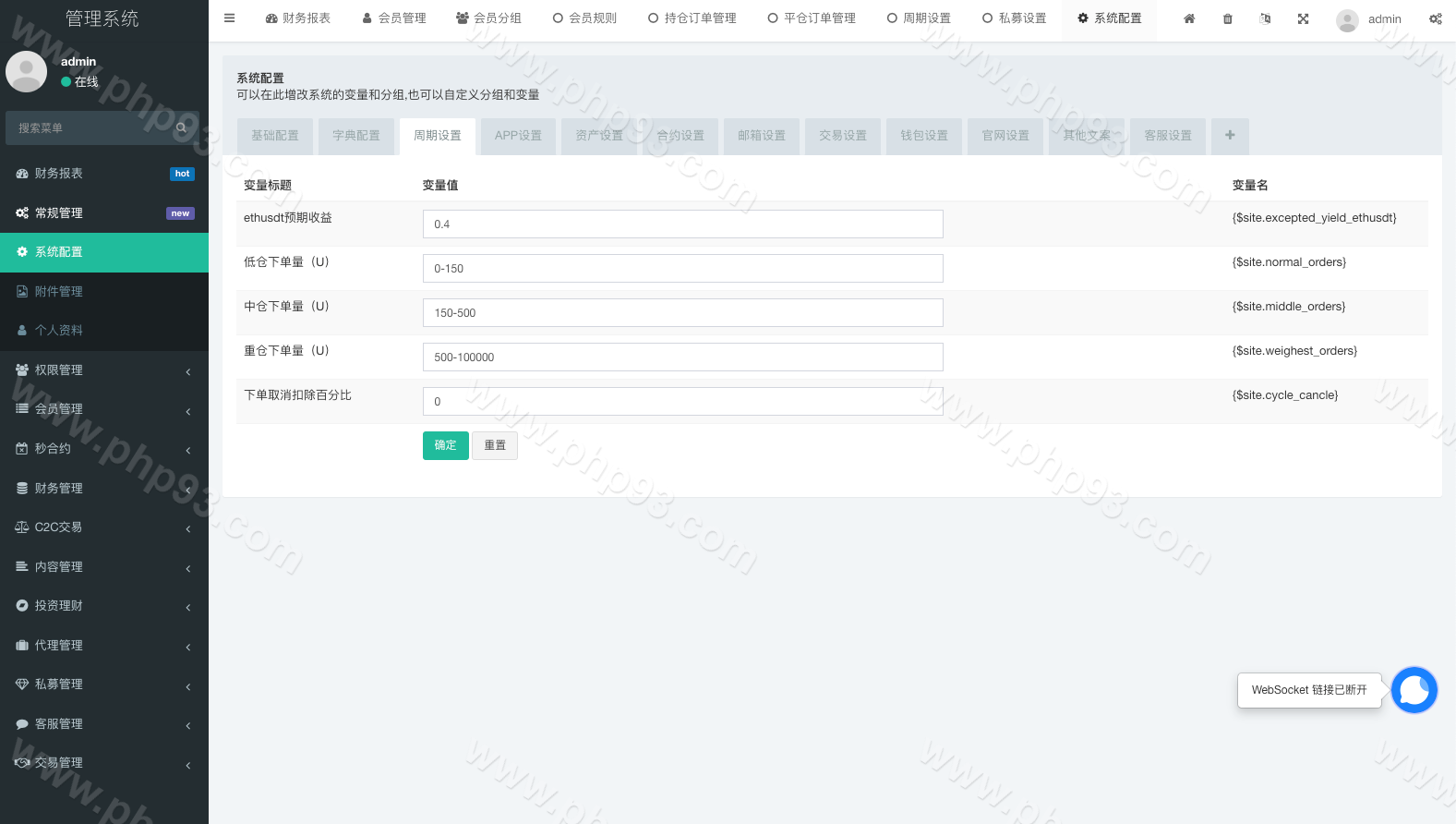Click the ethusdt预期收益 value input field
Screen dimensions: 1456x824
click(x=682, y=224)
